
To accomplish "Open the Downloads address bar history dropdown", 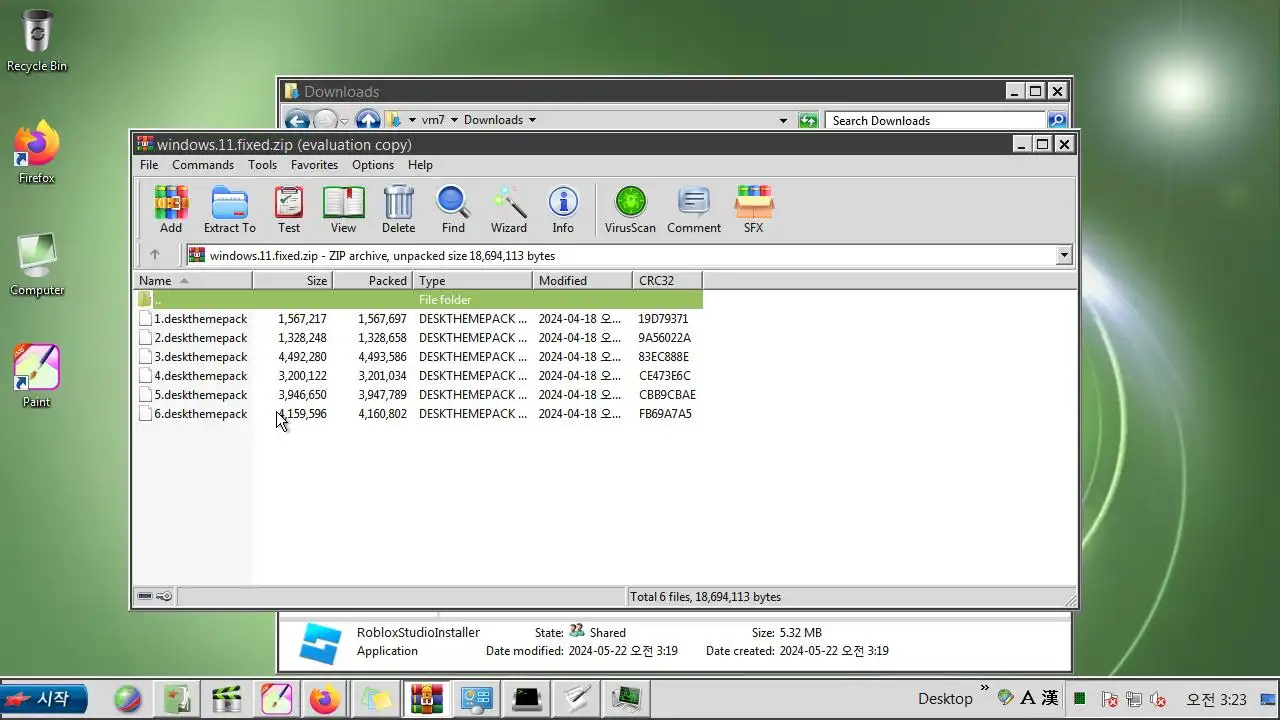I will (x=783, y=120).
